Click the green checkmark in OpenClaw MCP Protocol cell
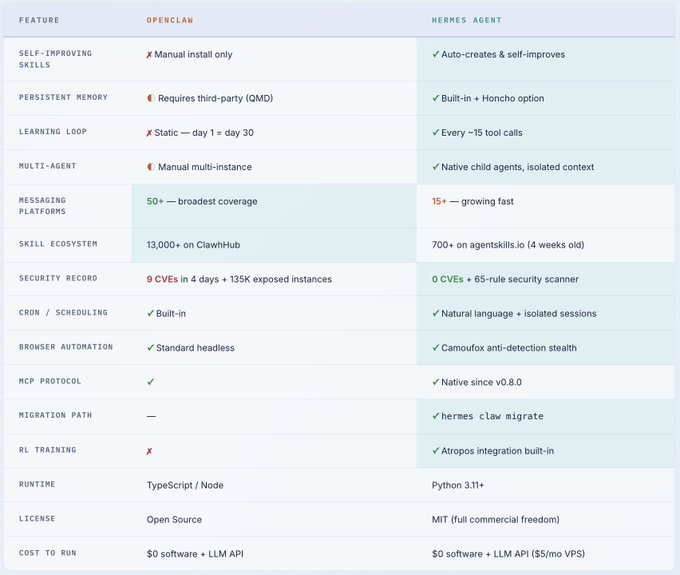The height and width of the screenshot is (575, 680). coord(150,382)
